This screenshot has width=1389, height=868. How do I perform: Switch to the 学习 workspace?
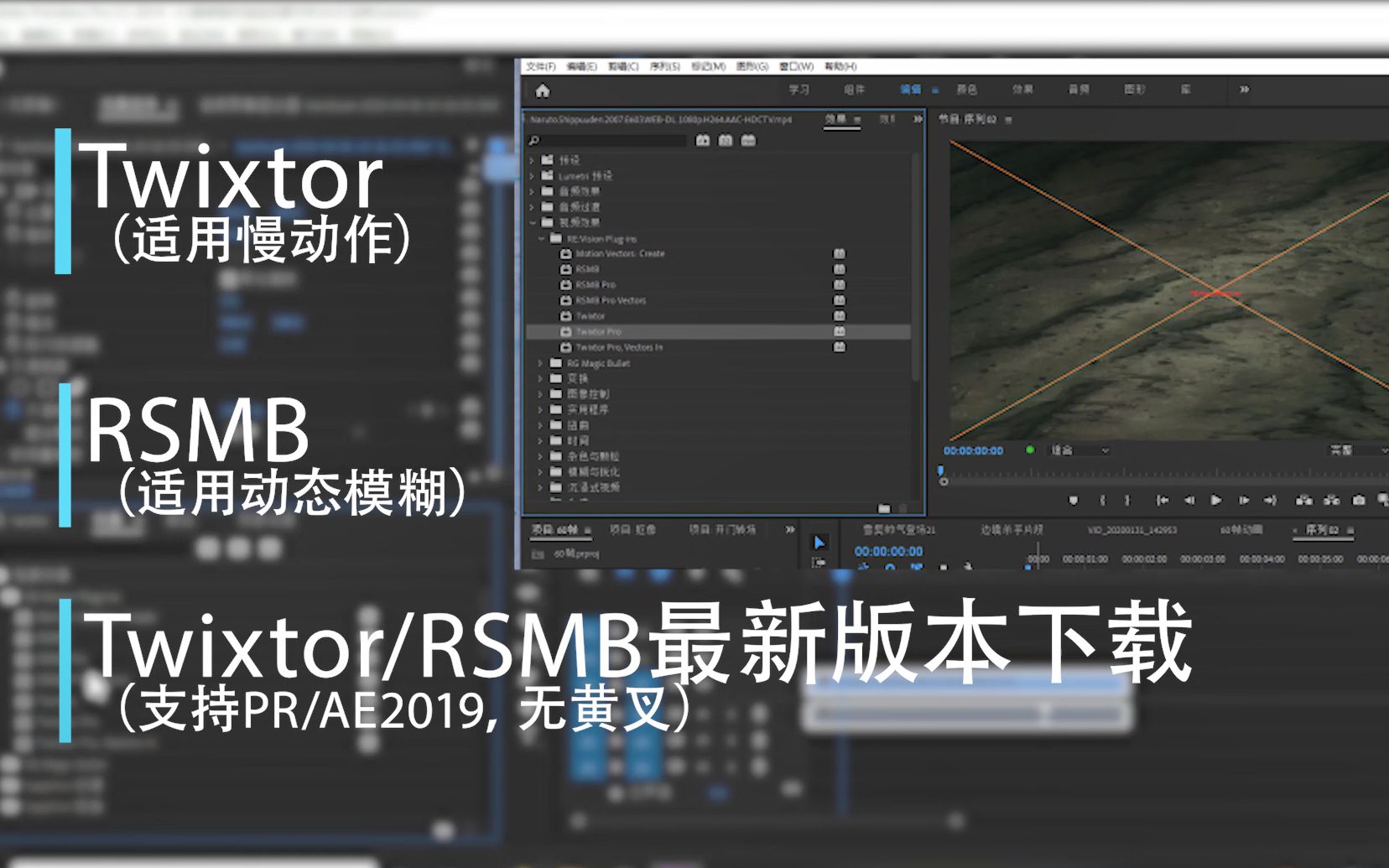(799, 89)
